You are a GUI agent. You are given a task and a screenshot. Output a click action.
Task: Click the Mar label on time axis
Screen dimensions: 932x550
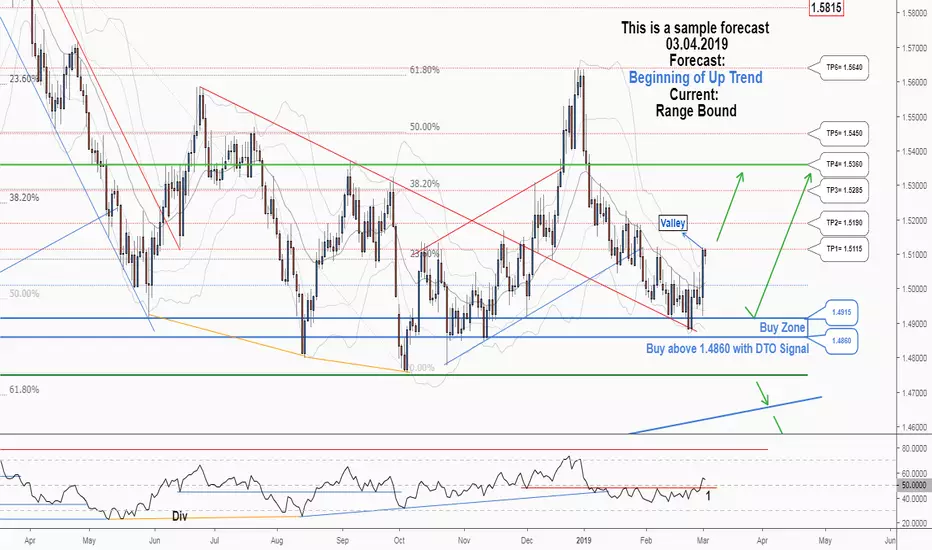pyautogui.click(x=703, y=540)
